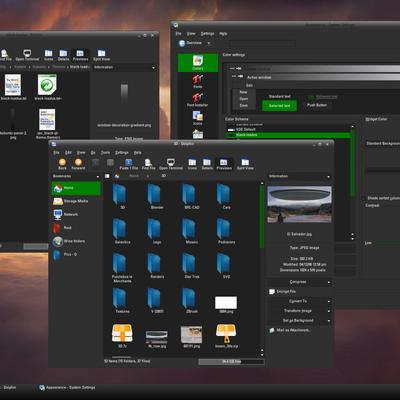Open the Tools menu in front Dolphin window
Screen dimensions: 400x400
point(105,153)
